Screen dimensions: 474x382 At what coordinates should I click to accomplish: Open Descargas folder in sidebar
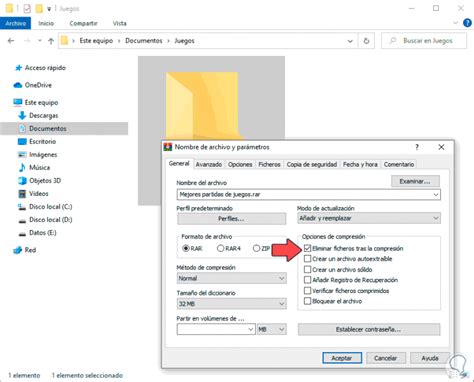pyautogui.click(x=38, y=115)
